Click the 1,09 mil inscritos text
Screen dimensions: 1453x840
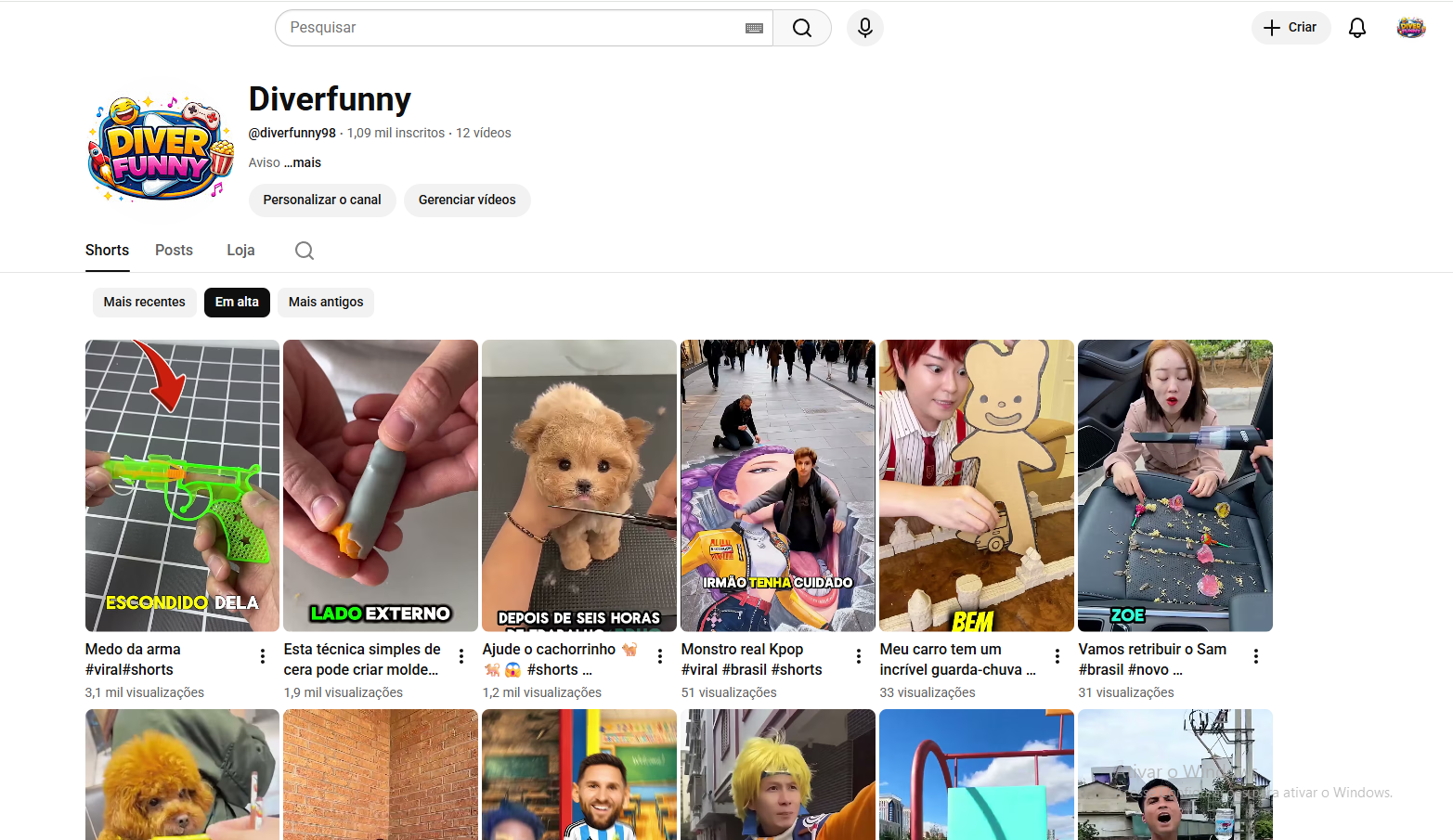396,133
